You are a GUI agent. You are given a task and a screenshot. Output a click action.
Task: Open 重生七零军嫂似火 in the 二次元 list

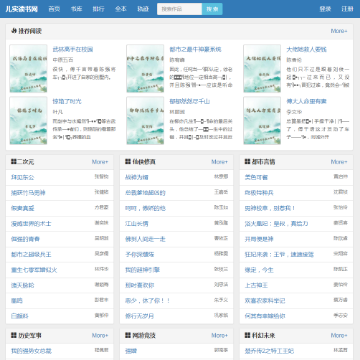(x=34, y=270)
